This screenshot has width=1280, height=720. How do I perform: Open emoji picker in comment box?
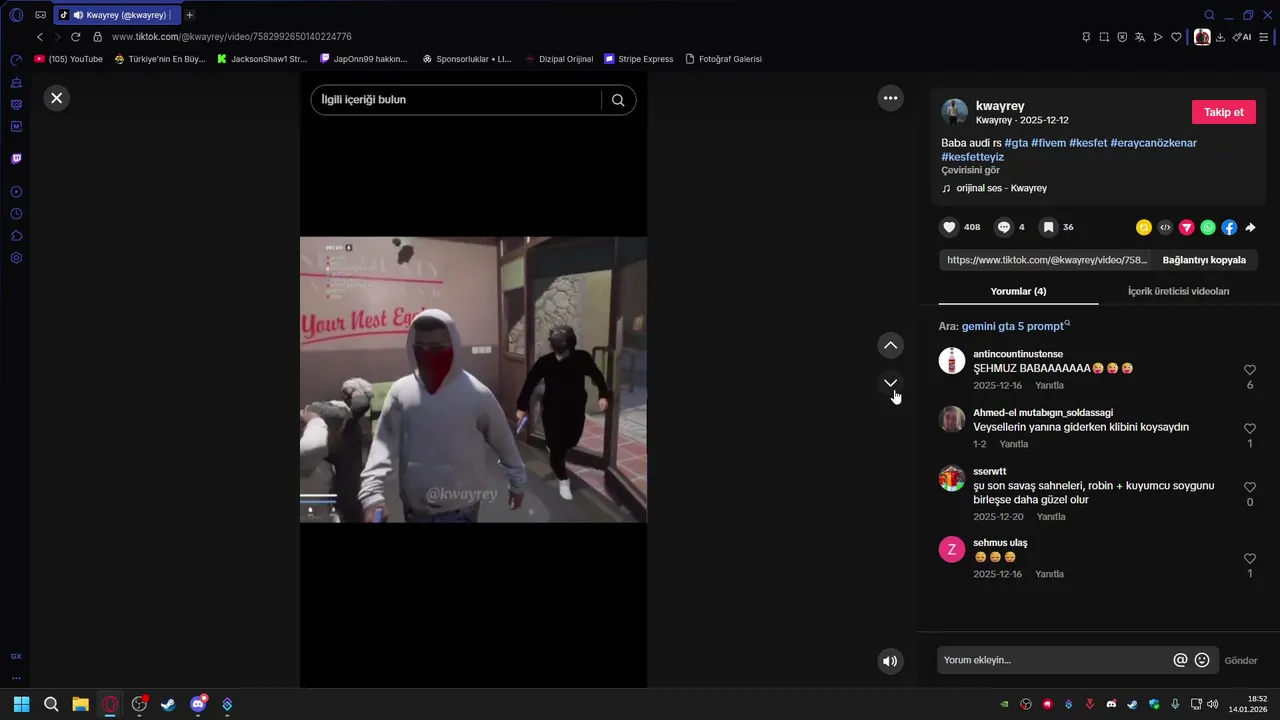(x=1202, y=660)
